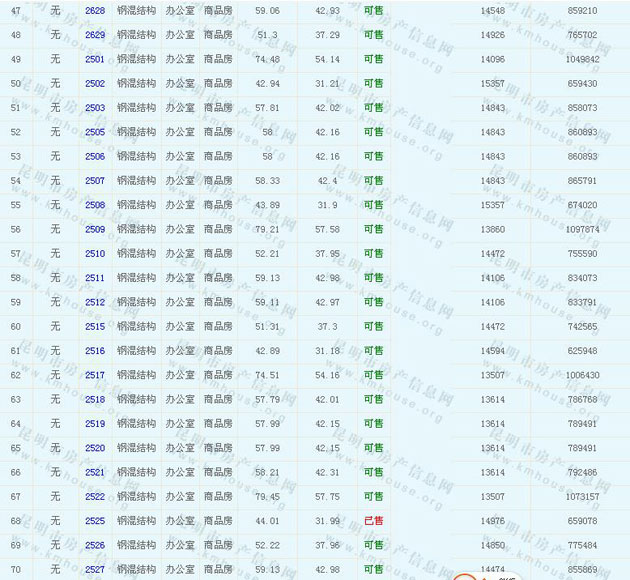Open room 2509 link

pyautogui.click(x=95, y=229)
